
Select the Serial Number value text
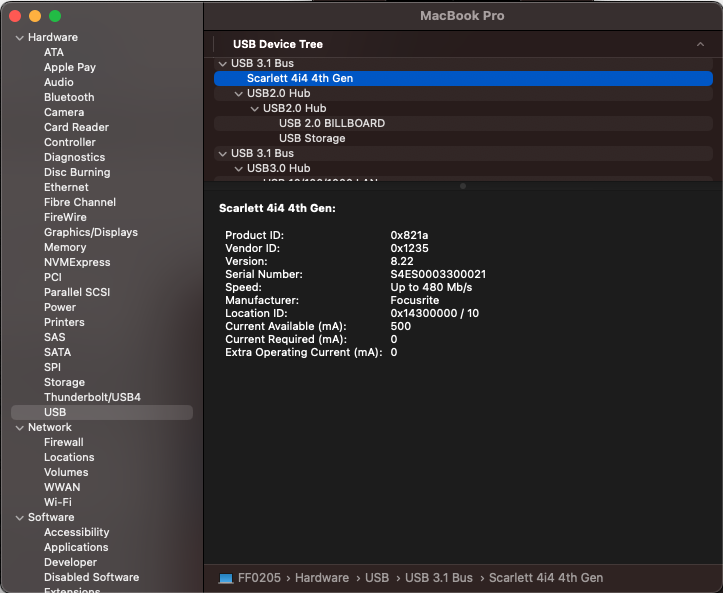click(438, 274)
